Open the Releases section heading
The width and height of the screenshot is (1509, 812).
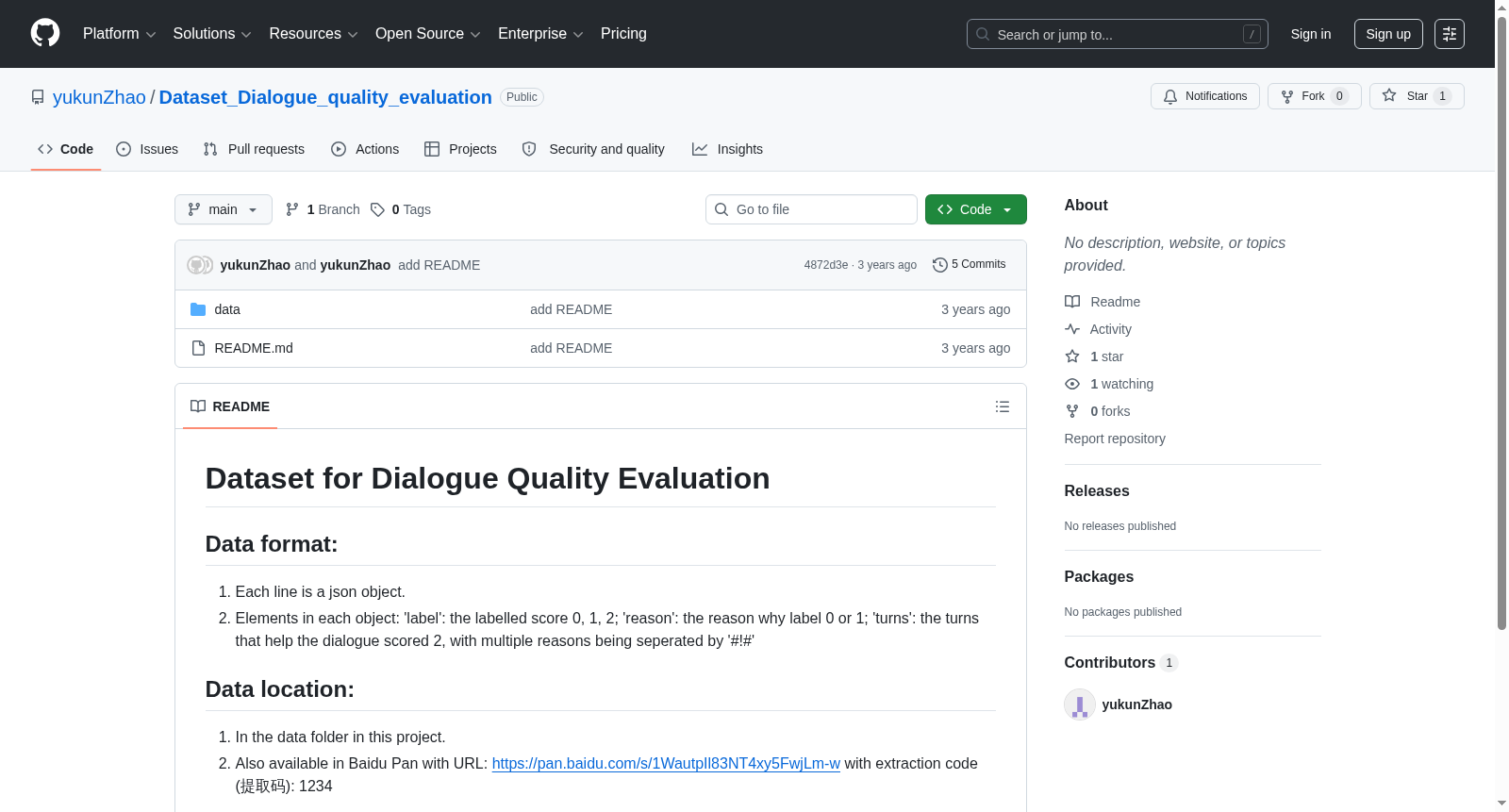point(1097,490)
